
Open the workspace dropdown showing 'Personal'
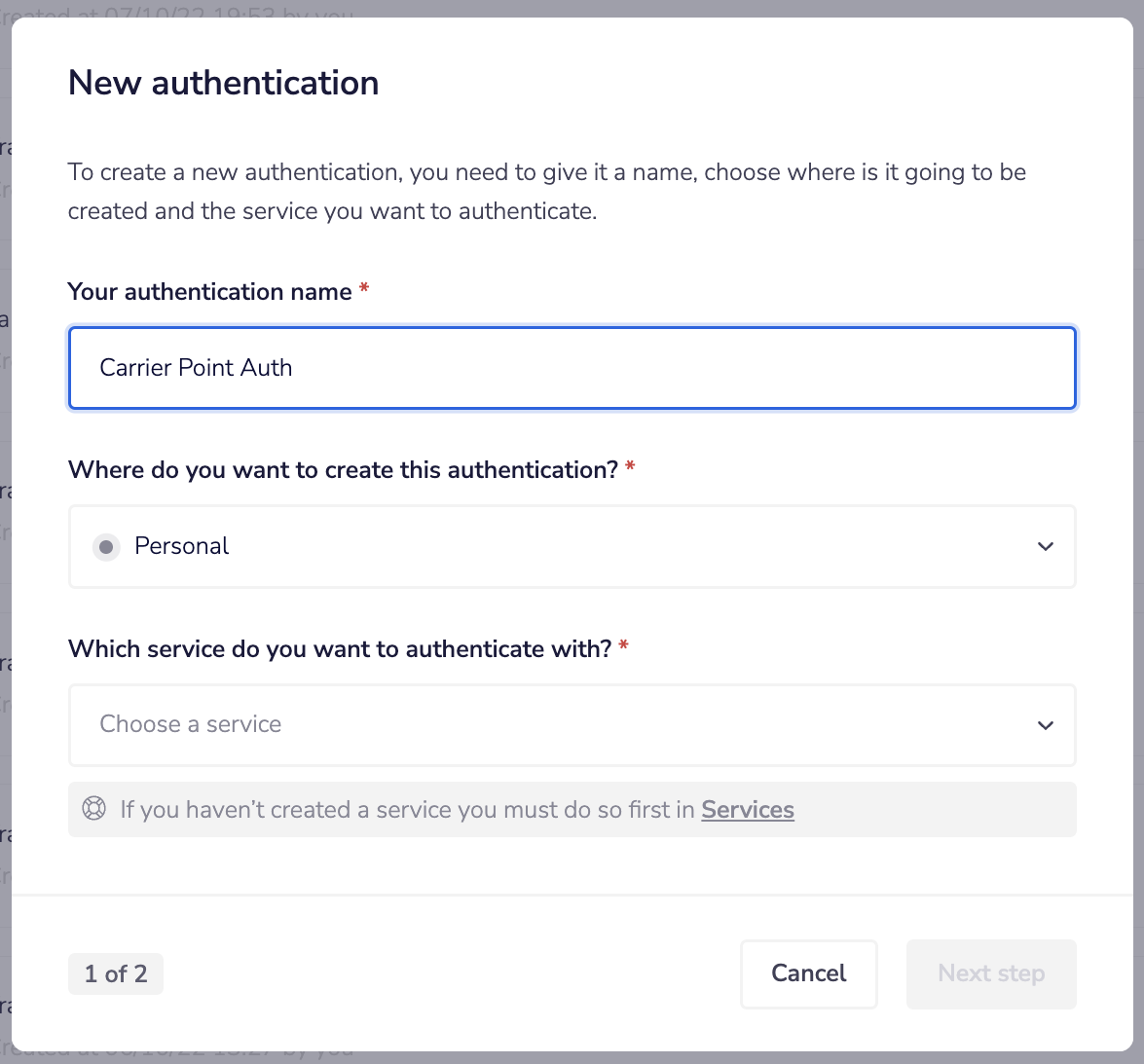point(572,546)
